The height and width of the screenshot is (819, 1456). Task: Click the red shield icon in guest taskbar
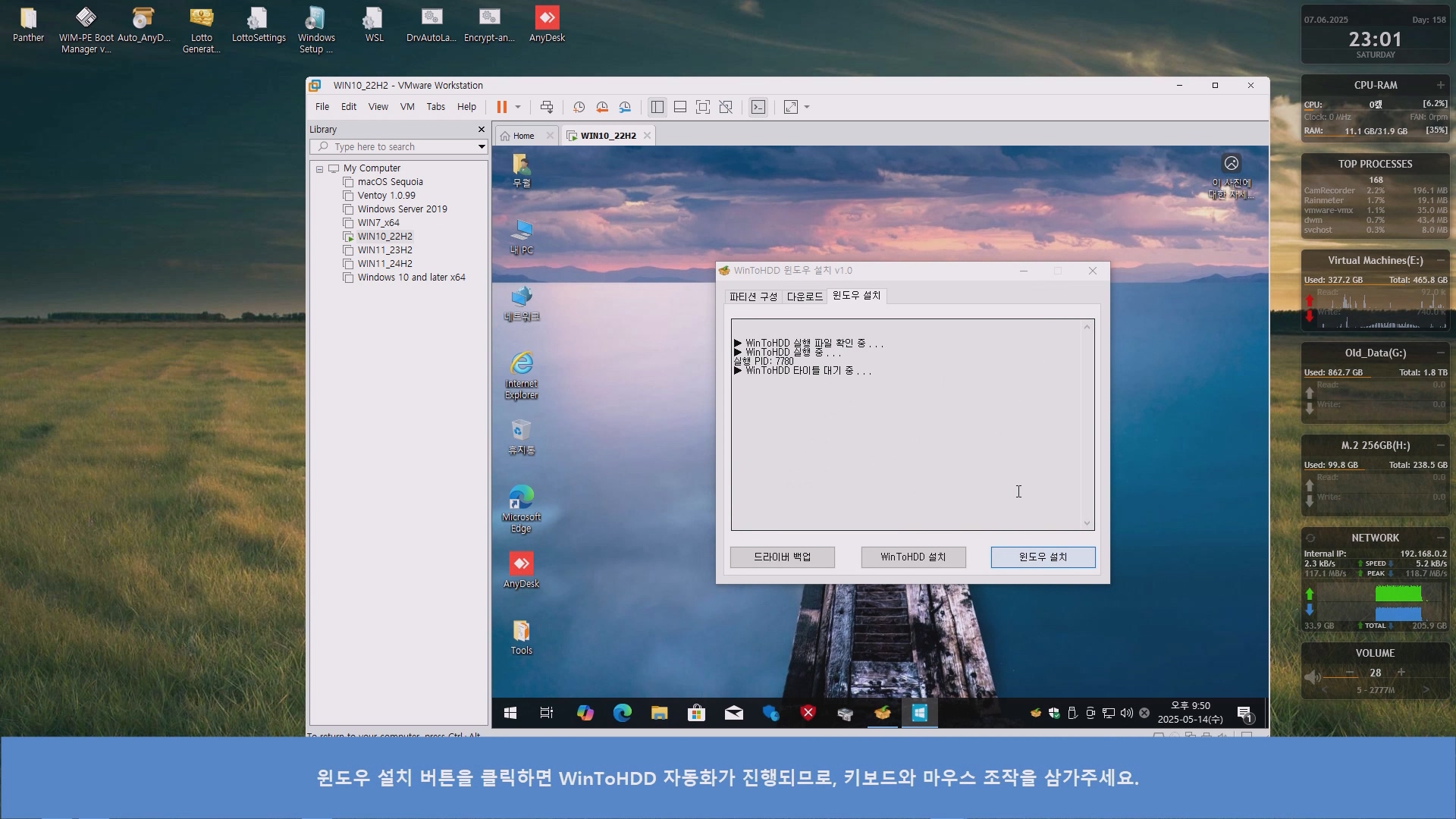808,714
